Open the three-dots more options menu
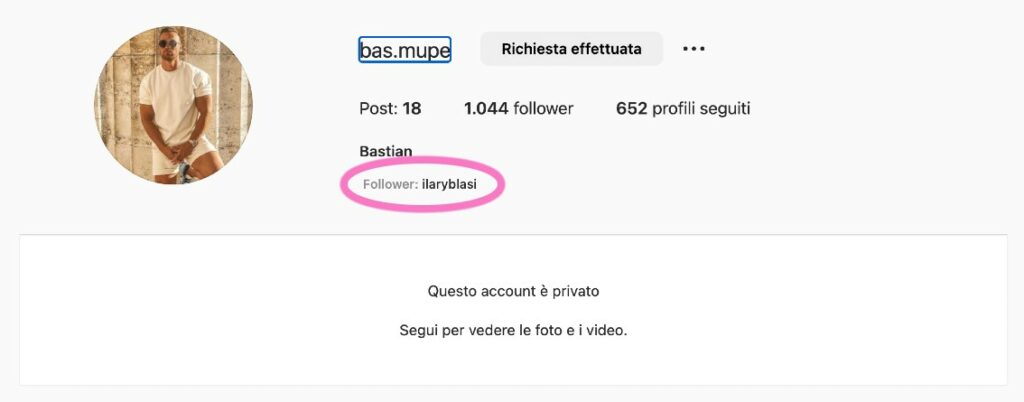 tap(694, 49)
